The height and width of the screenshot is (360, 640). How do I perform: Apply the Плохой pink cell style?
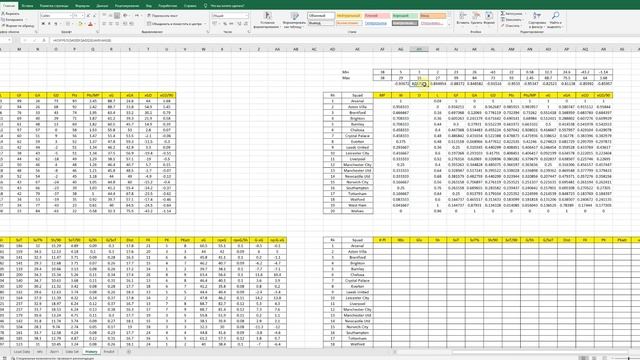pyautogui.click(x=376, y=16)
